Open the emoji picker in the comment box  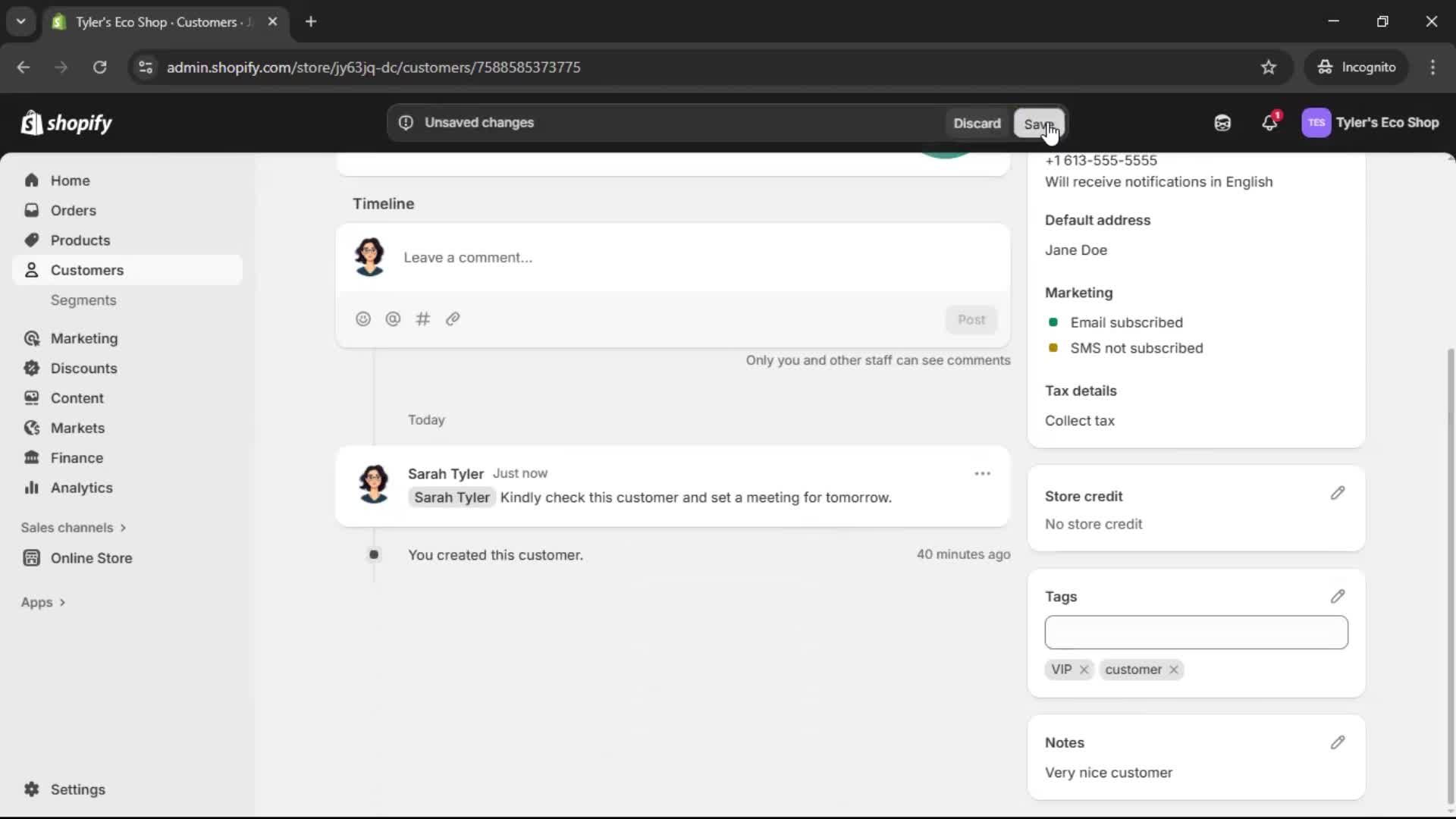tap(363, 318)
